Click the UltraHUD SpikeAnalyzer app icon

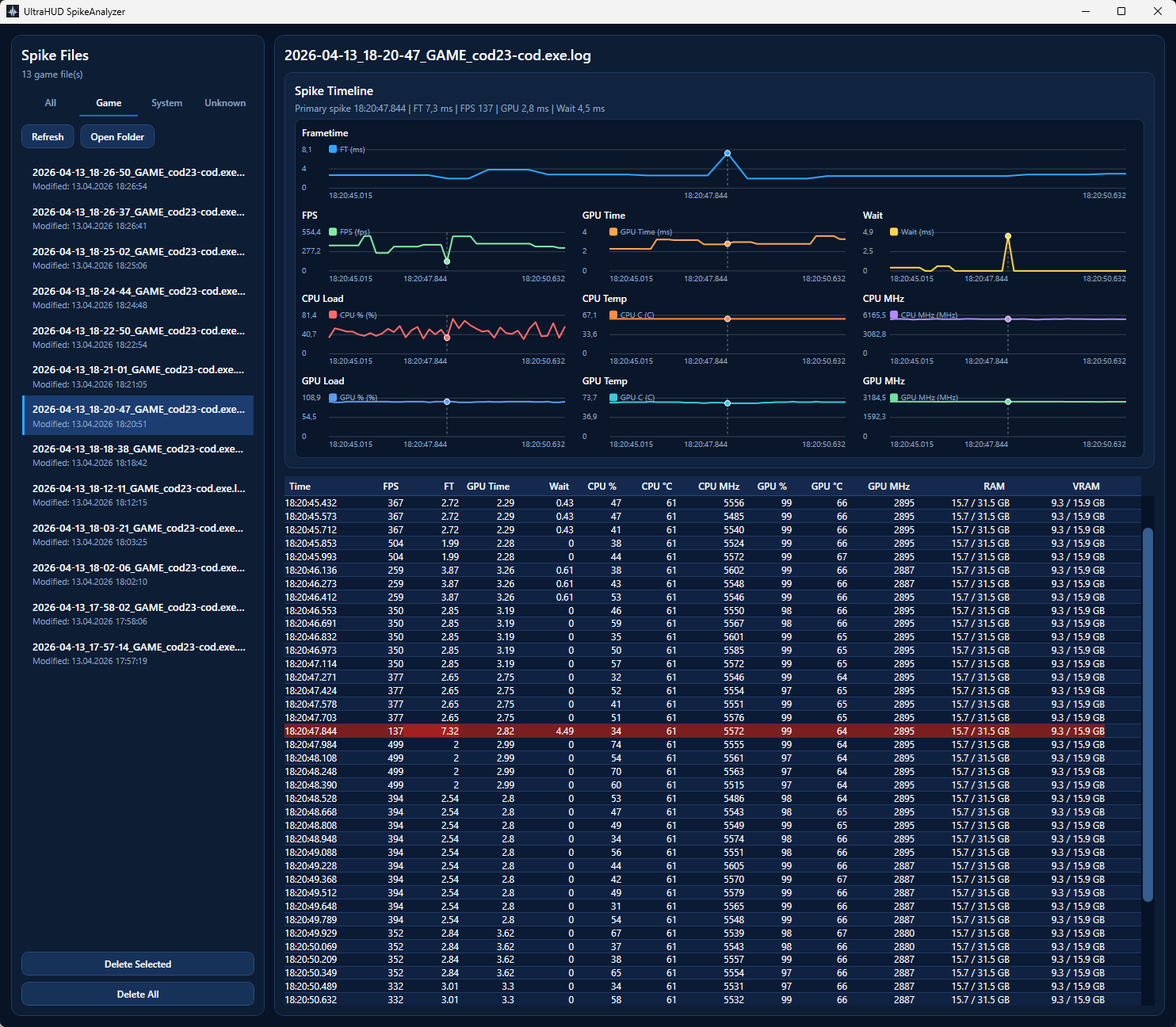tap(12, 12)
